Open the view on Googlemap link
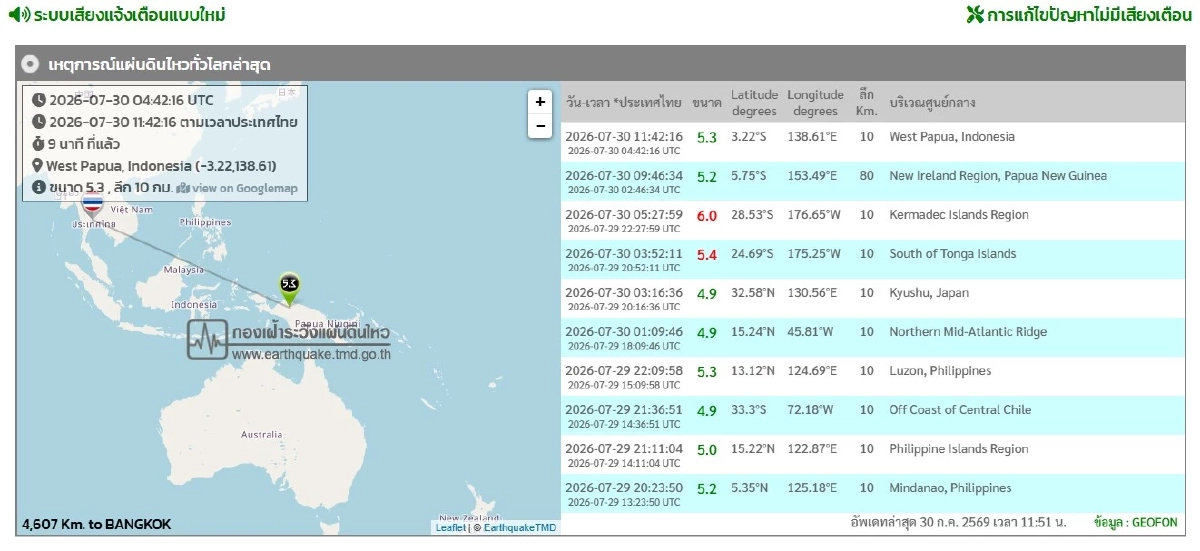The height and width of the screenshot is (551, 1200). tap(237, 188)
